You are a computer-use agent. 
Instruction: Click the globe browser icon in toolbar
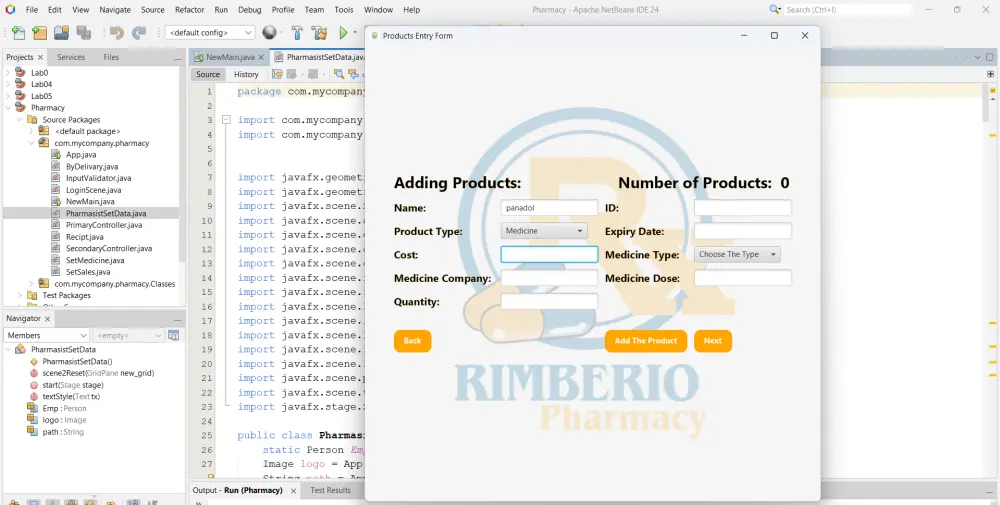click(x=269, y=33)
